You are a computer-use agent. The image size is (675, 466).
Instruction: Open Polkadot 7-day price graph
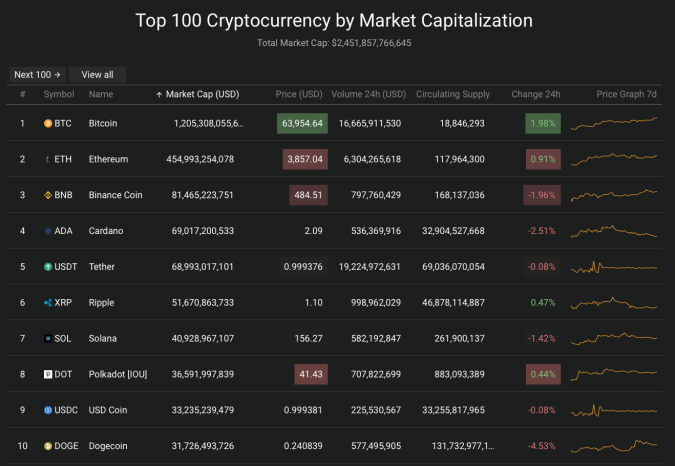click(x=614, y=374)
